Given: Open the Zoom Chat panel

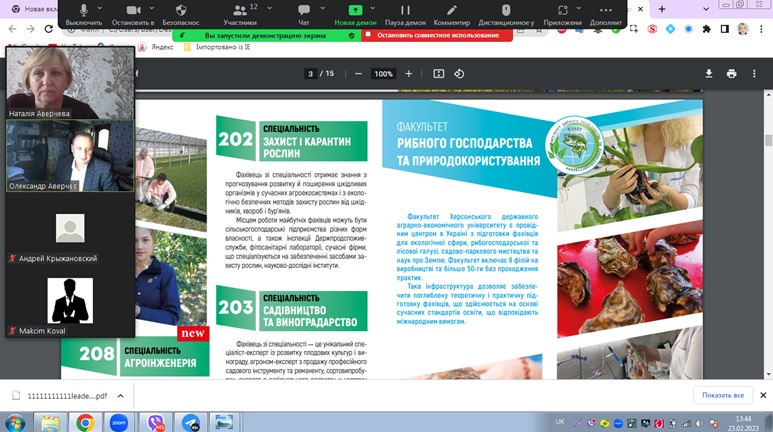Looking at the screenshot, I should pyautogui.click(x=304, y=14).
